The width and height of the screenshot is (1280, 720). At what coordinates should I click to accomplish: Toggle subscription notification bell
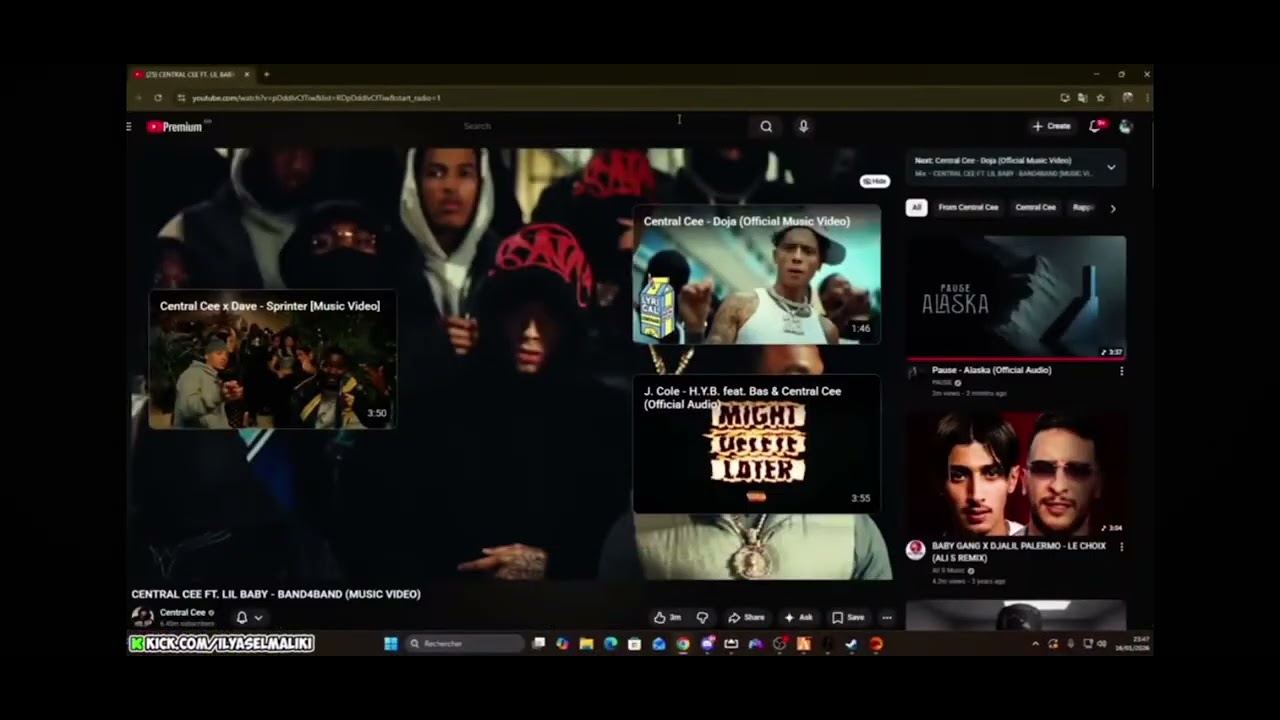pos(241,617)
